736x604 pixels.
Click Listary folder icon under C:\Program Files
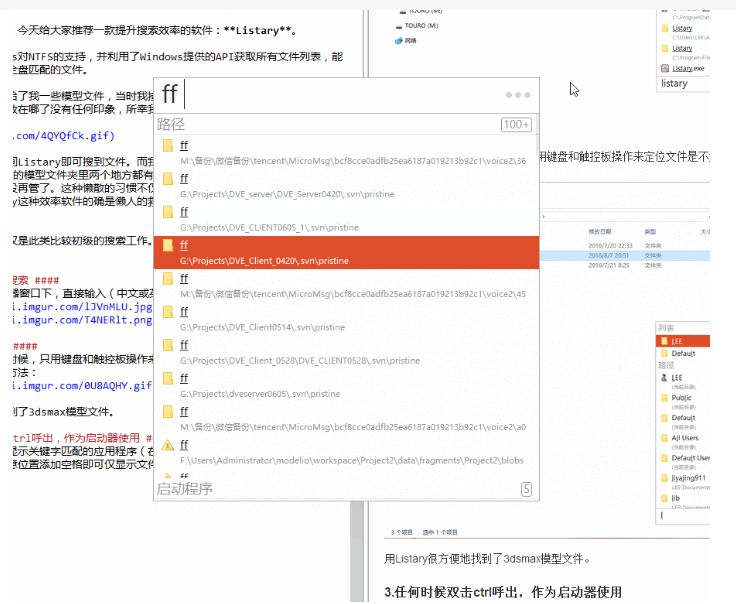pos(665,48)
